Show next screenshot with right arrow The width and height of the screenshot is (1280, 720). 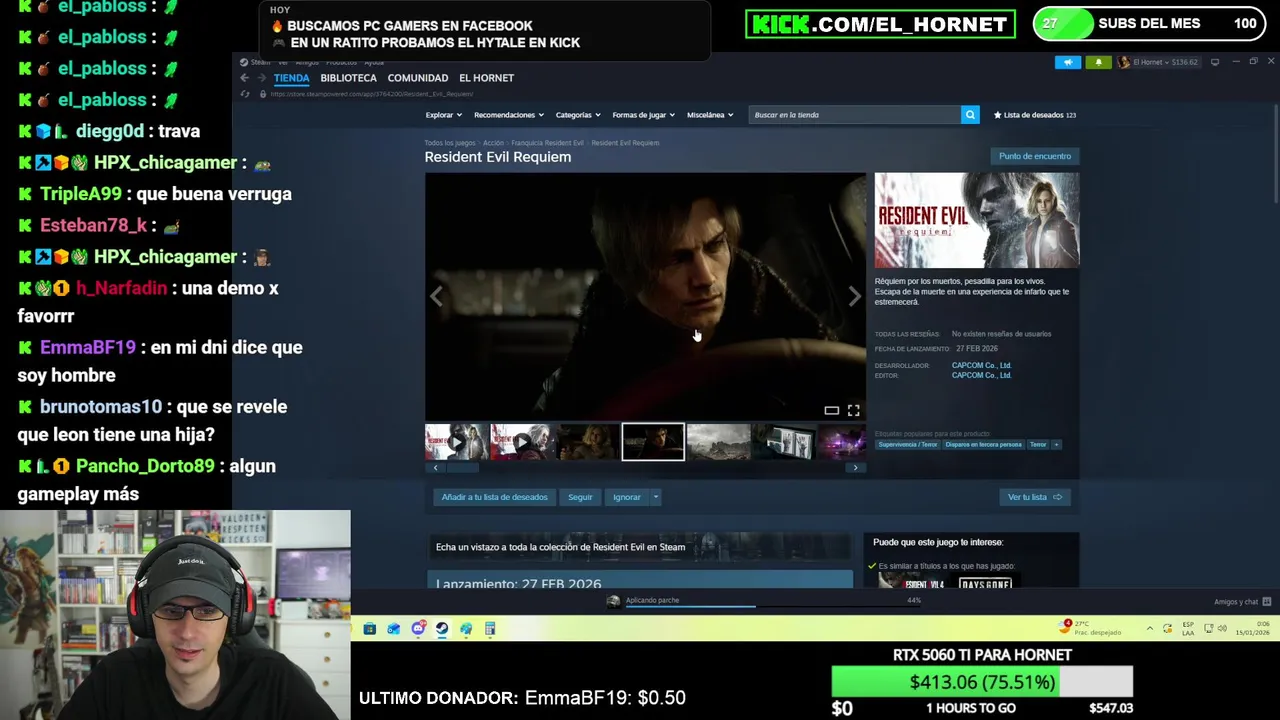click(x=854, y=296)
